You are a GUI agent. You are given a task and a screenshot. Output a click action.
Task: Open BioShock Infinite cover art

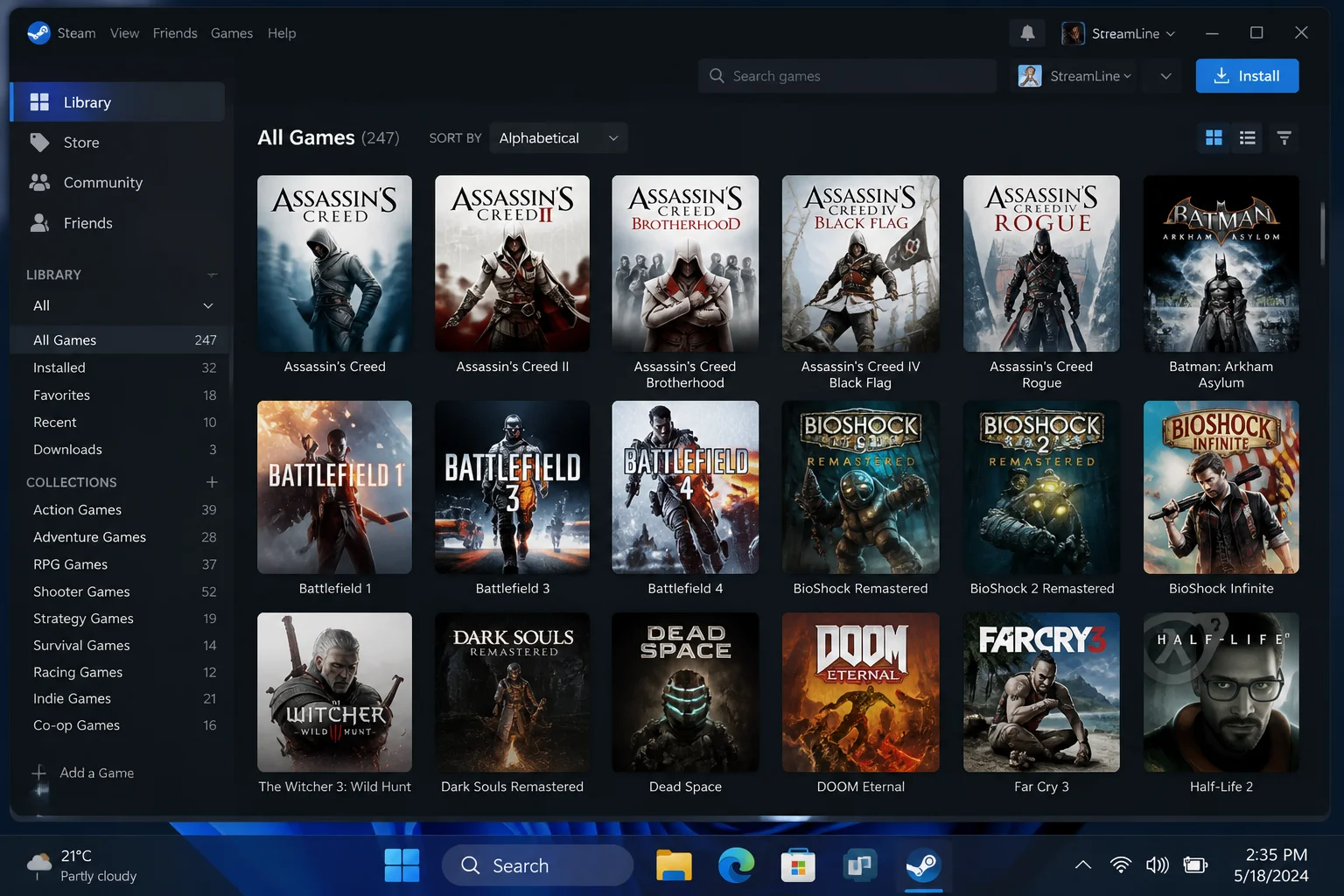pyautogui.click(x=1221, y=487)
